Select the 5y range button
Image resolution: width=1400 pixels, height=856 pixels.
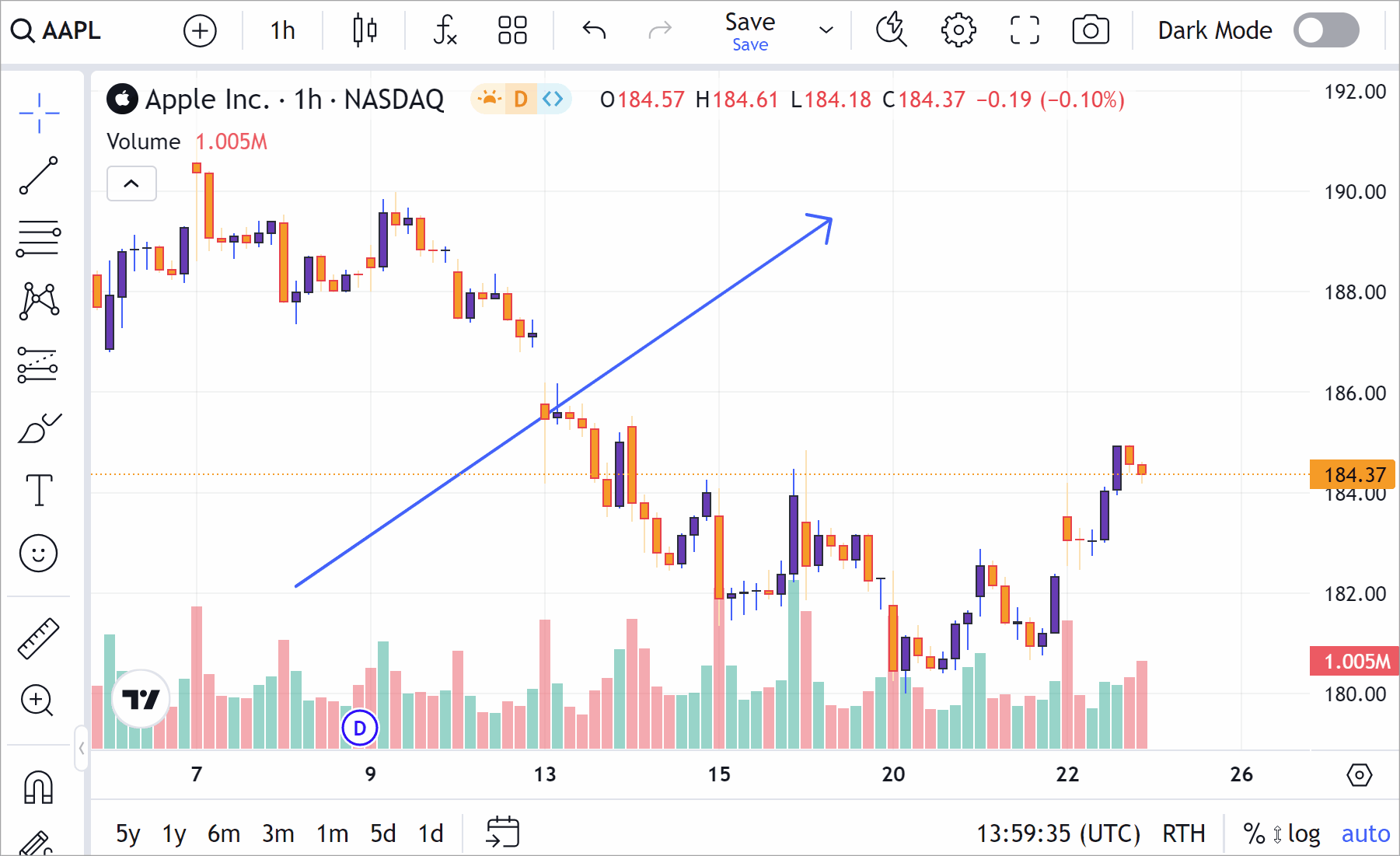click(127, 833)
